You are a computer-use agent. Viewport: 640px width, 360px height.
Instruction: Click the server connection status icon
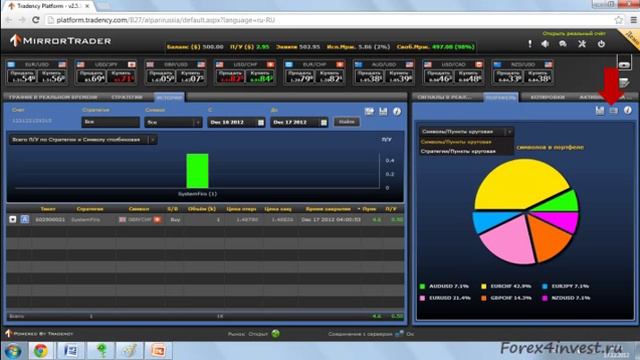(x=399, y=333)
